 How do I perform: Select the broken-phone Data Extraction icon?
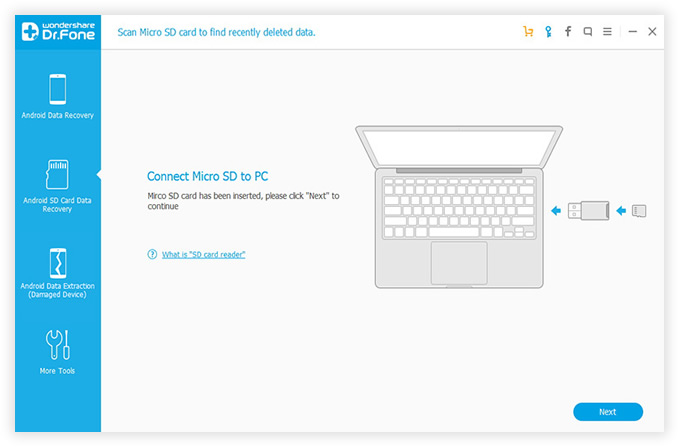point(58,263)
